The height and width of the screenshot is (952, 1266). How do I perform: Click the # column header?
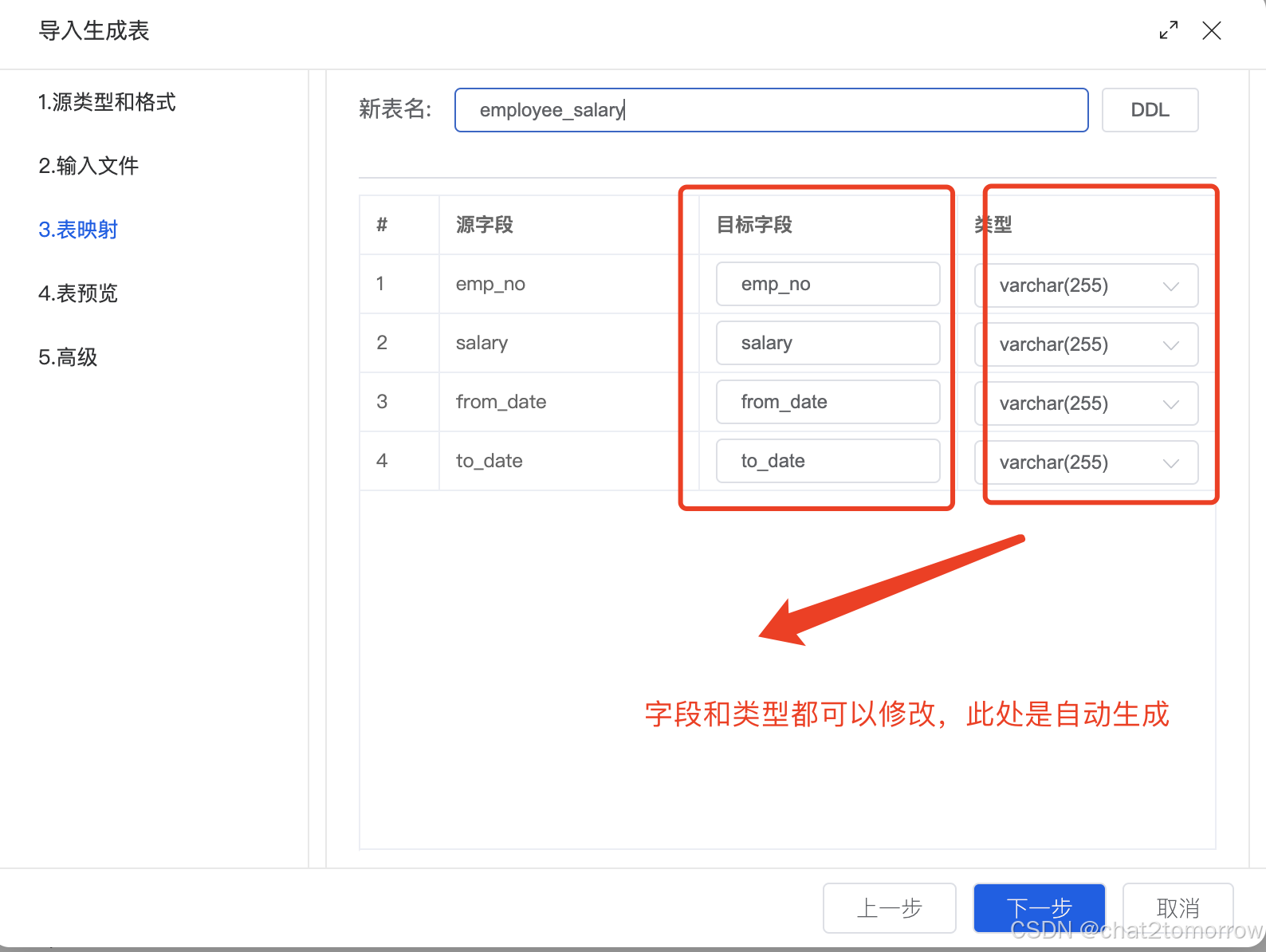[x=382, y=225]
